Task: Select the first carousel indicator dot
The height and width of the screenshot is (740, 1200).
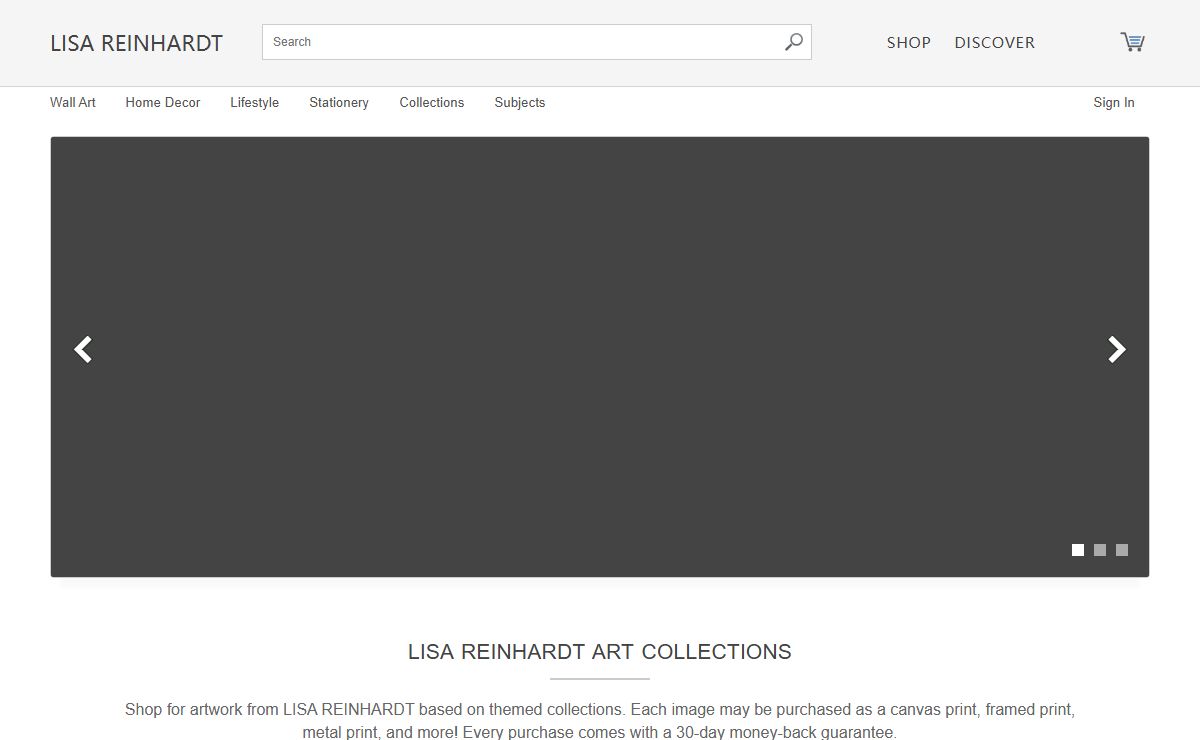Action: pos(1078,550)
